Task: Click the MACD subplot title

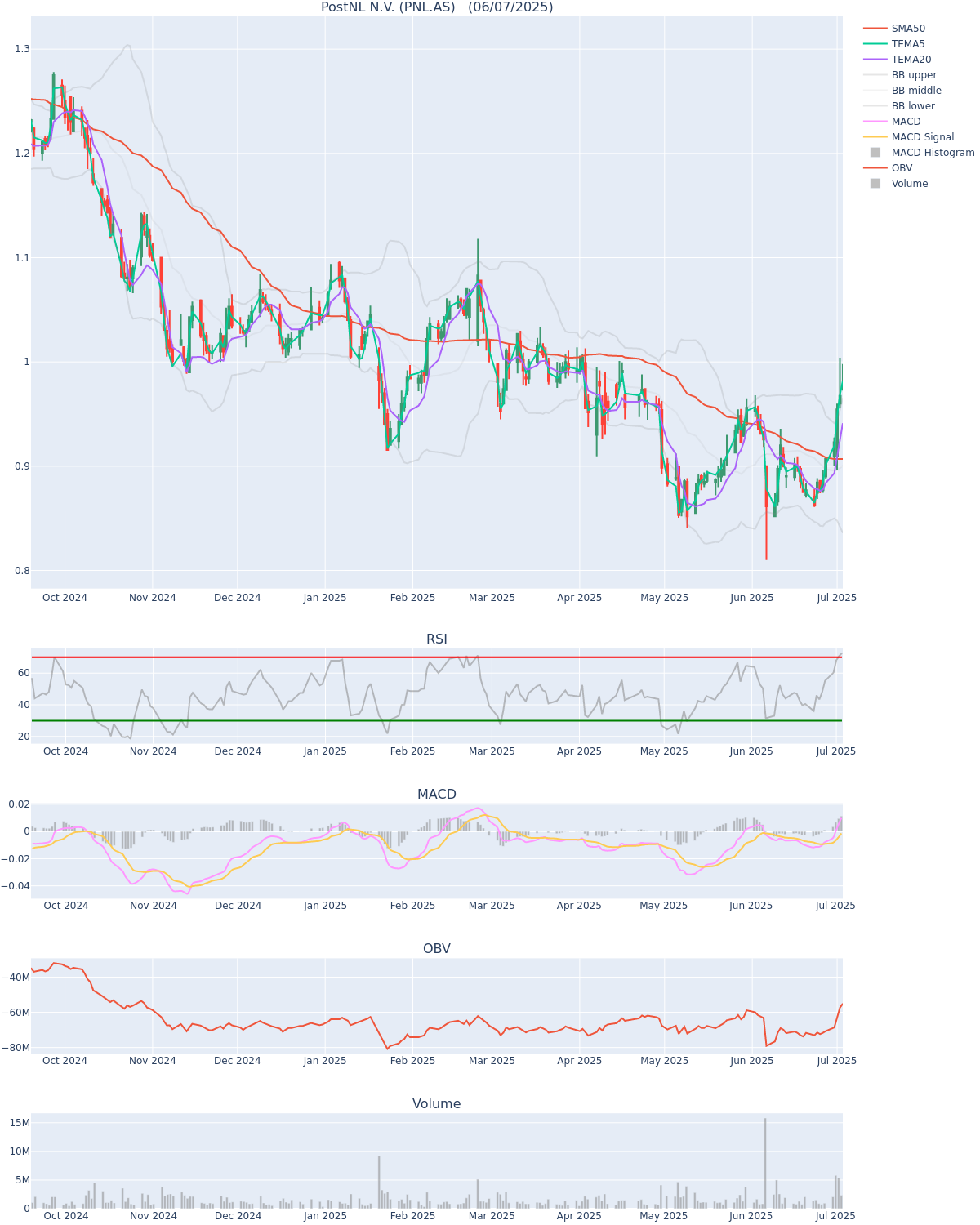Action: tap(437, 795)
